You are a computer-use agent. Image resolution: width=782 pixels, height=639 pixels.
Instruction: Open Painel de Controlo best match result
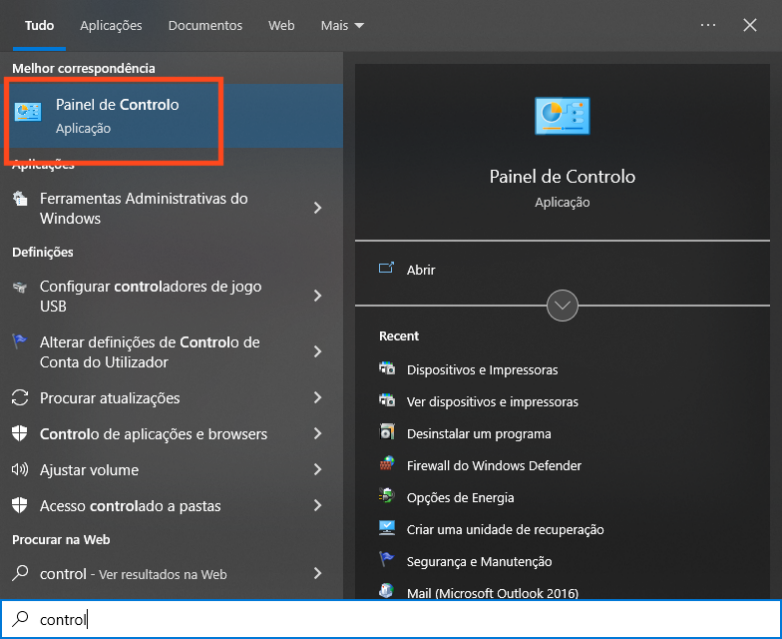pos(117,116)
